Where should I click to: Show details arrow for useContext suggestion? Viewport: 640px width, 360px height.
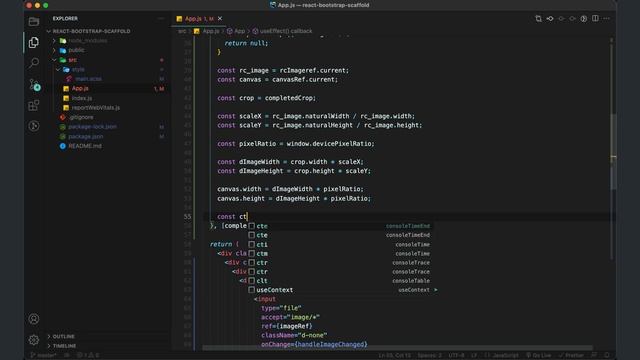pyautogui.click(x=436, y=290)
